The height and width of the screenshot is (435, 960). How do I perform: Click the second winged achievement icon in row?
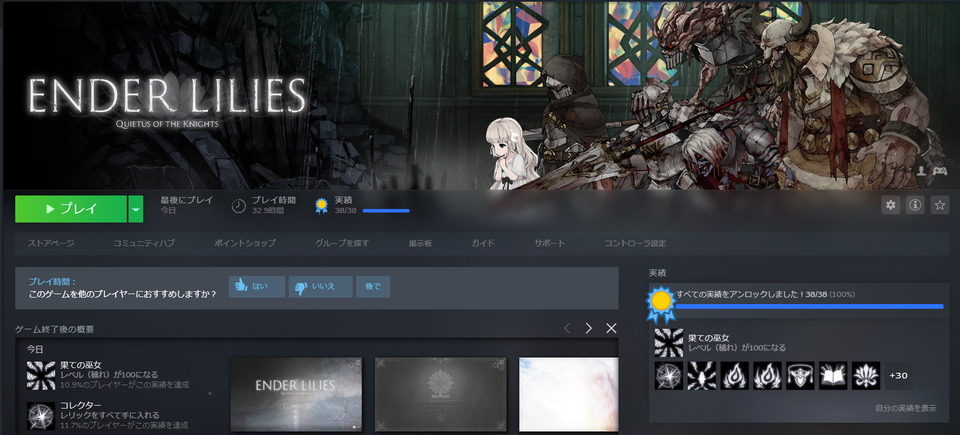pyautogui.click(x=702, y=376)
